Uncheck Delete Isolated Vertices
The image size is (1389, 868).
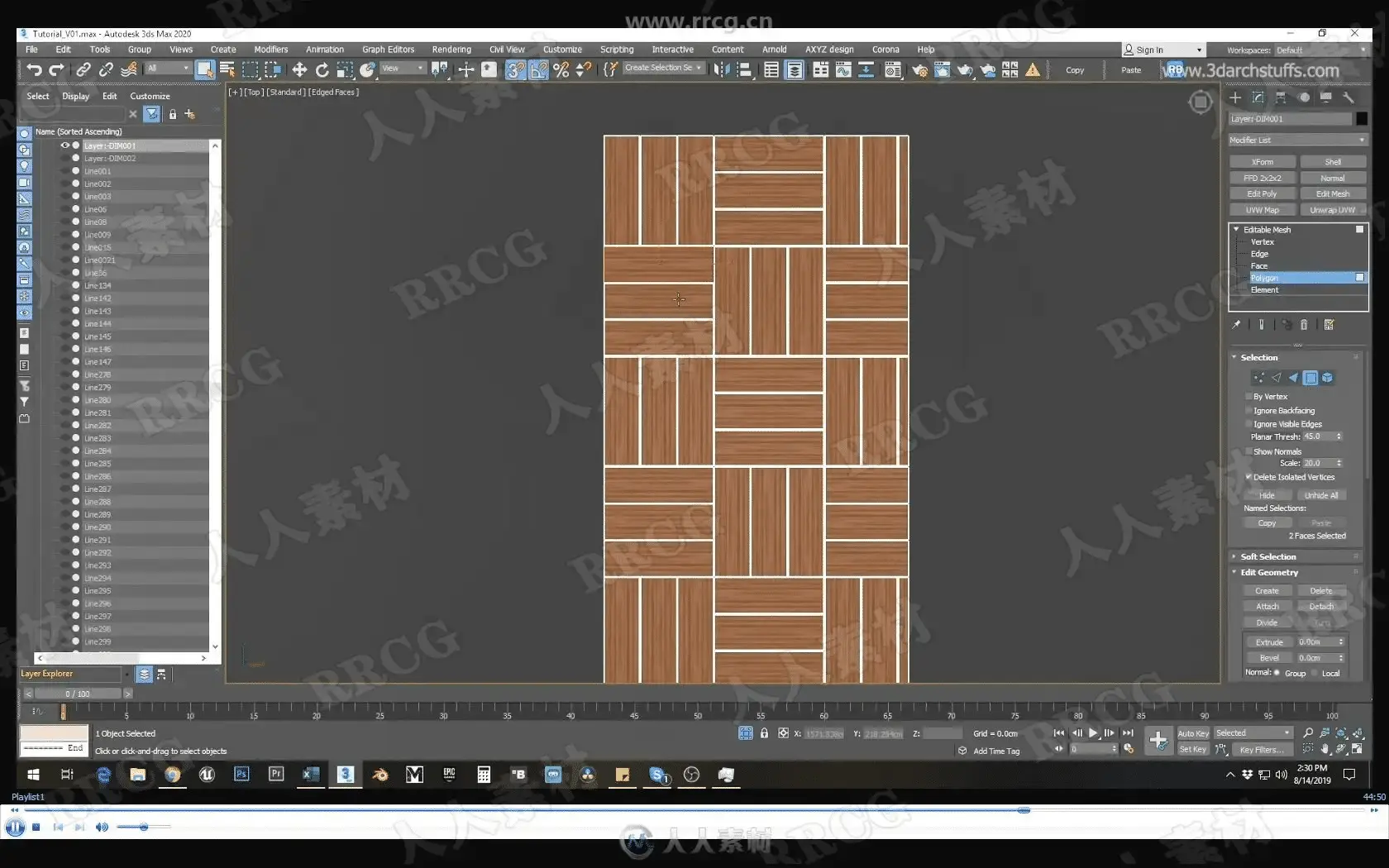1248,477
